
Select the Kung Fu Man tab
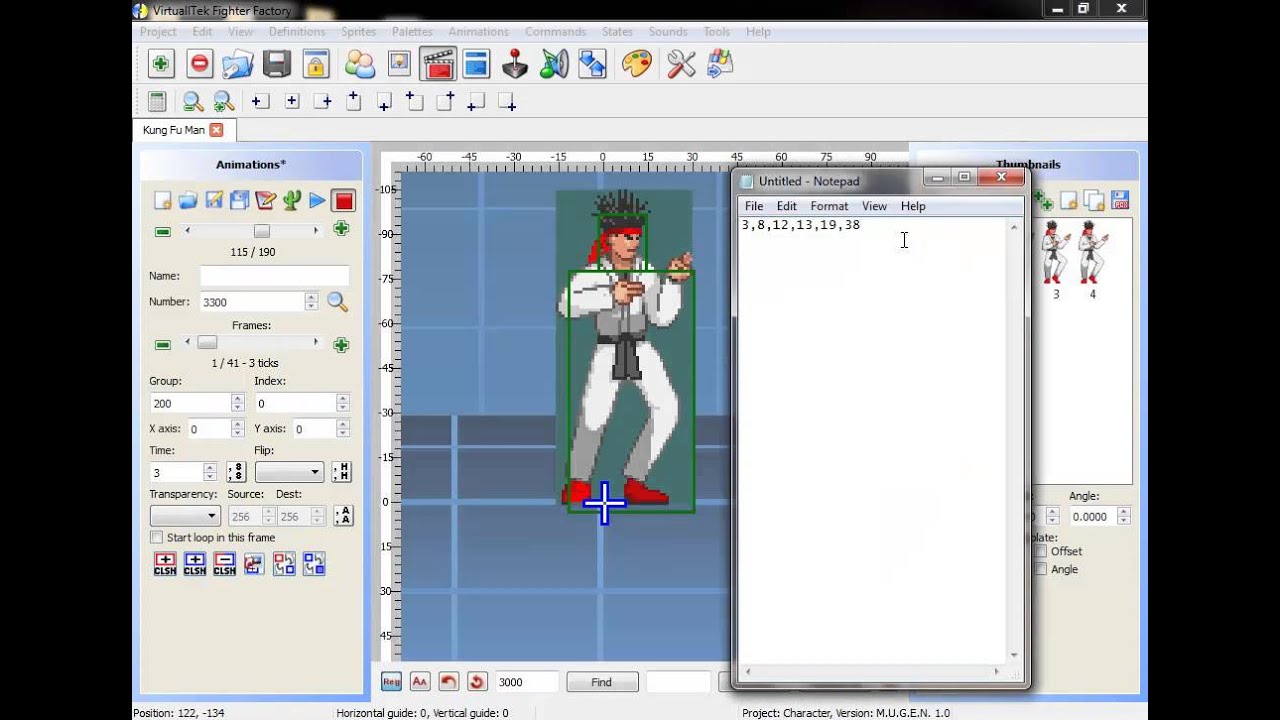[173, 130]
